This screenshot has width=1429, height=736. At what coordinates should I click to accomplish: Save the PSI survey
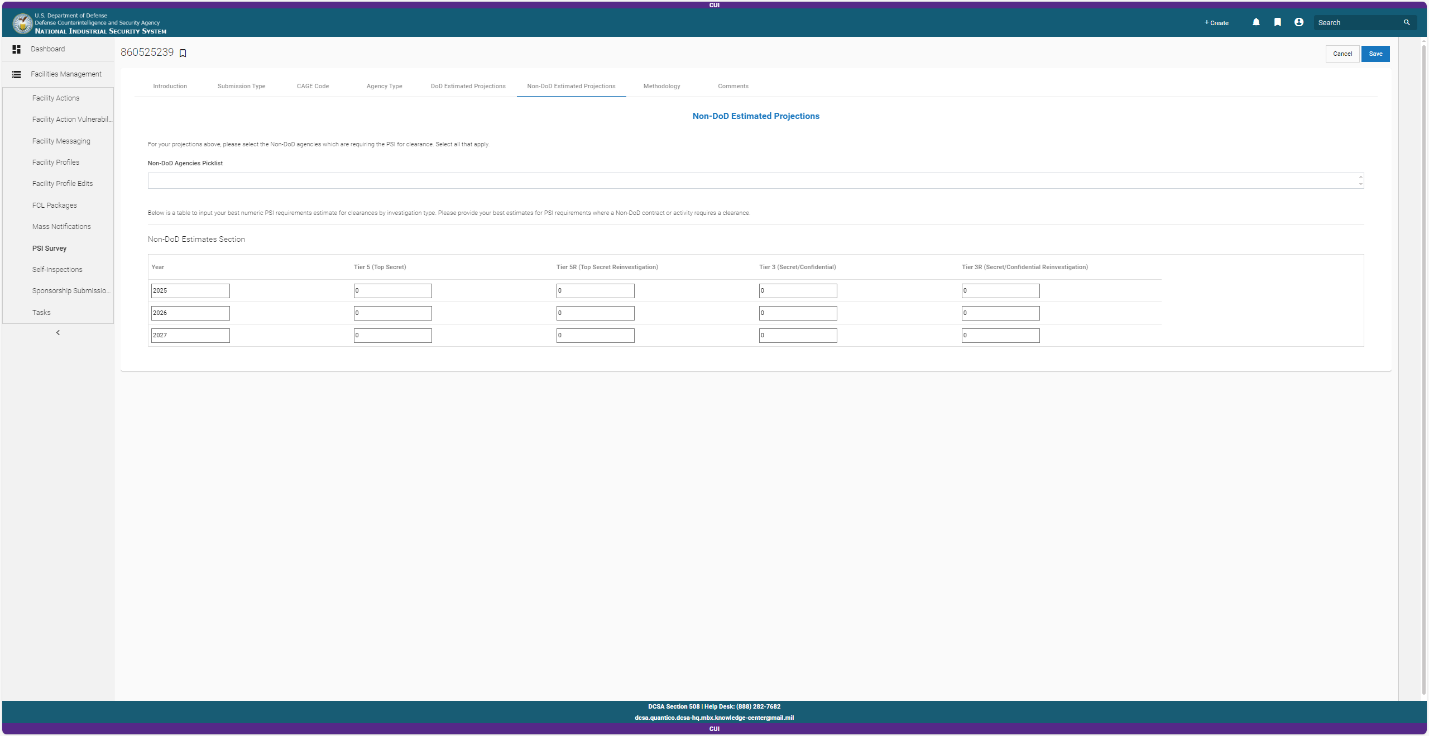1376,54
